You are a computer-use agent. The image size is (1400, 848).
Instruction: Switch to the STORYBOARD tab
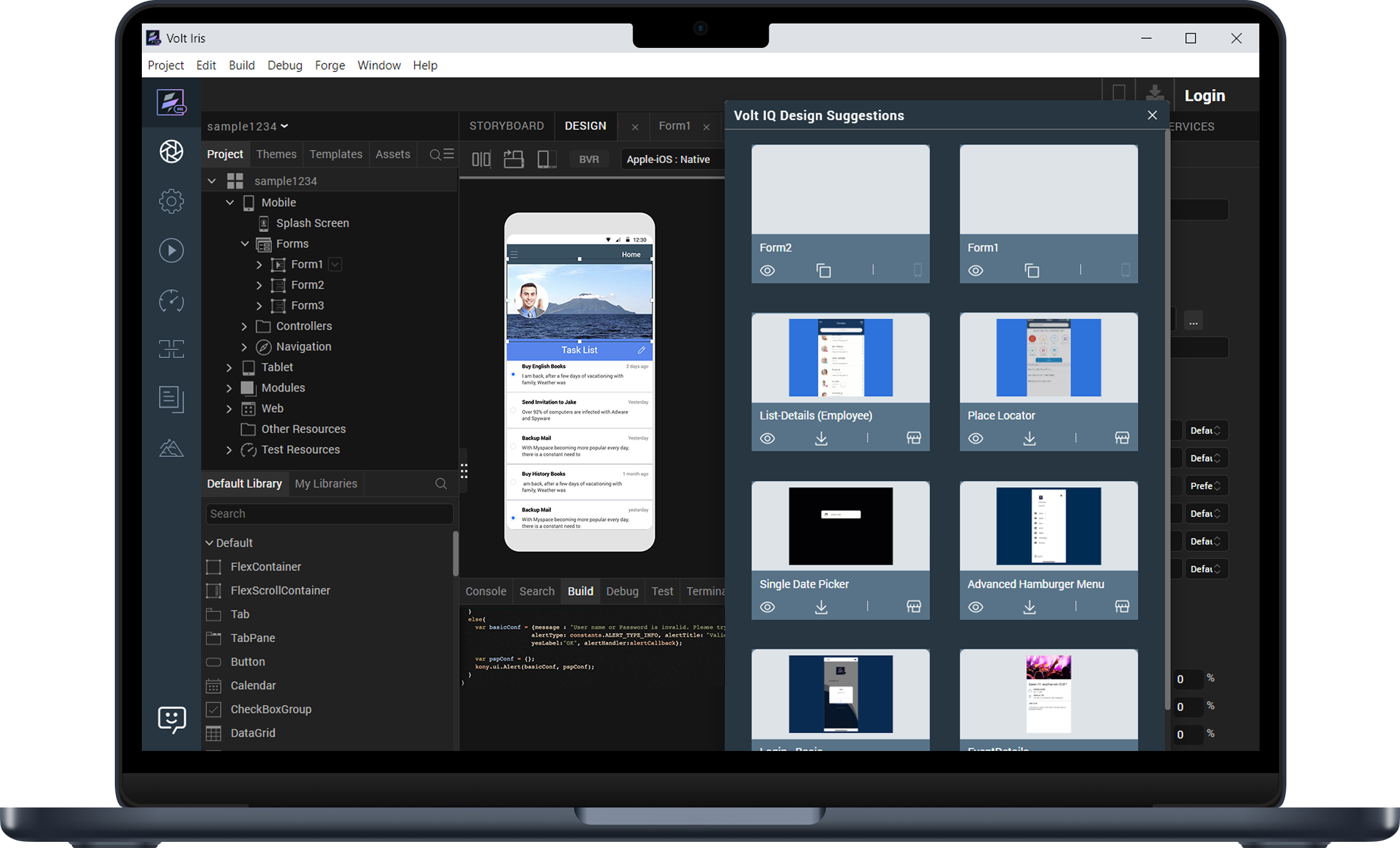point(507,126)
